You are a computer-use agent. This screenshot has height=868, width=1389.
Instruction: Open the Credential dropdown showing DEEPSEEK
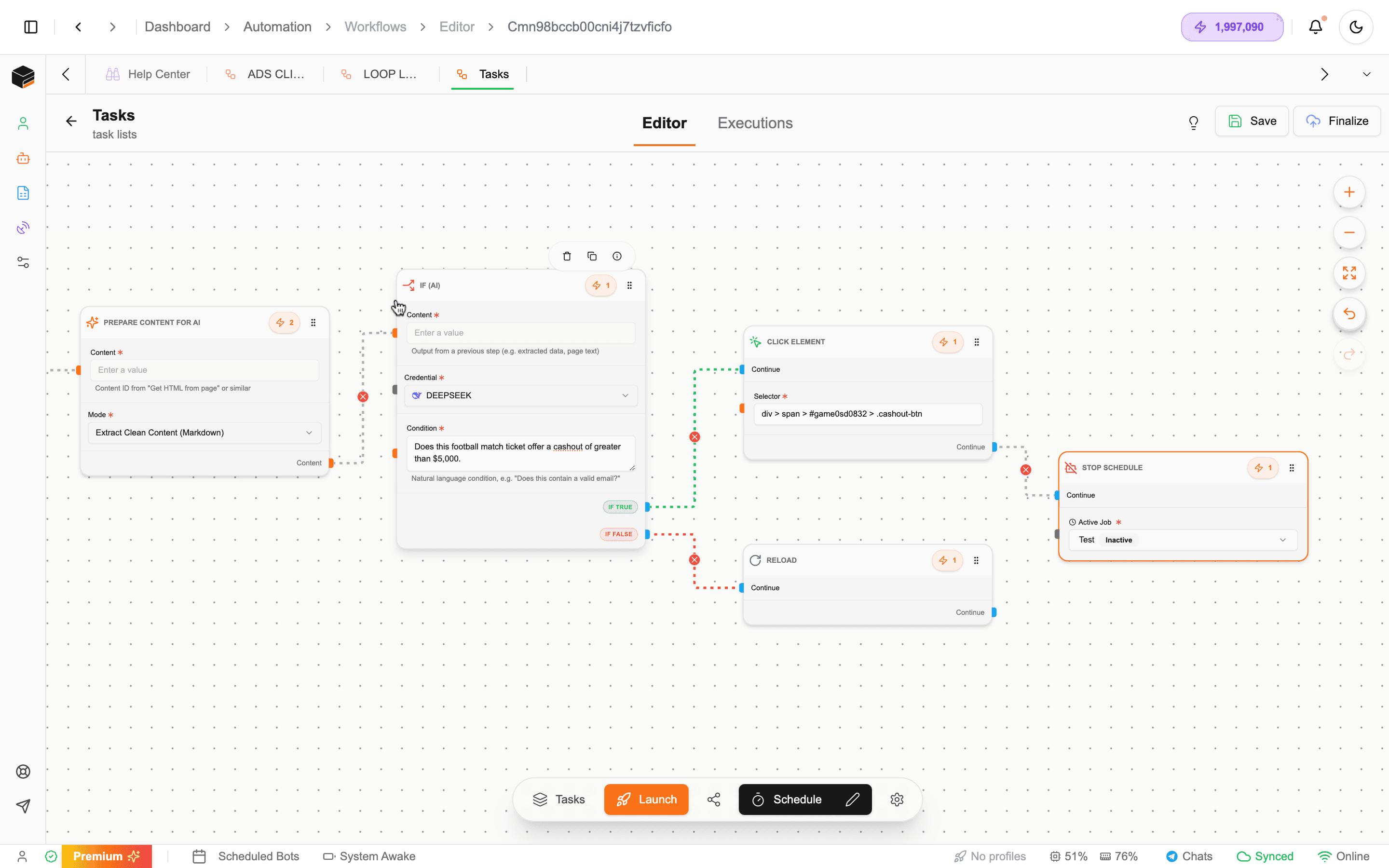[520, 395]
